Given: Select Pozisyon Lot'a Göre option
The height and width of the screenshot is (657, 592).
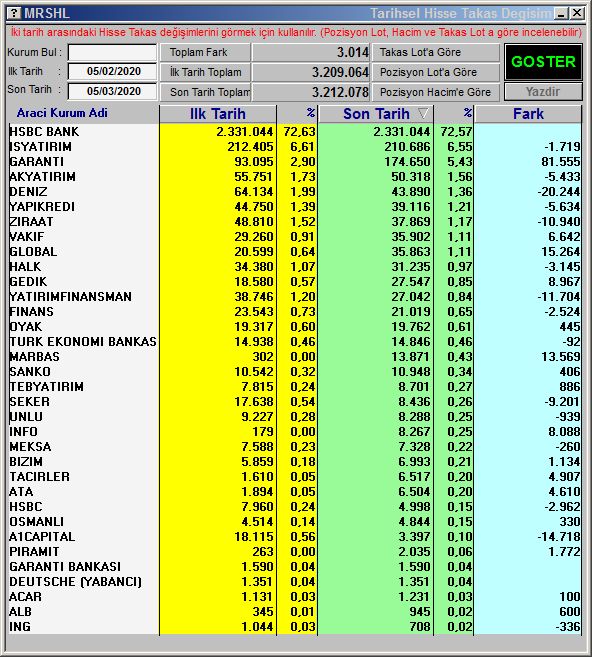Looking at the screenshot, I should (x=436, y=72).
